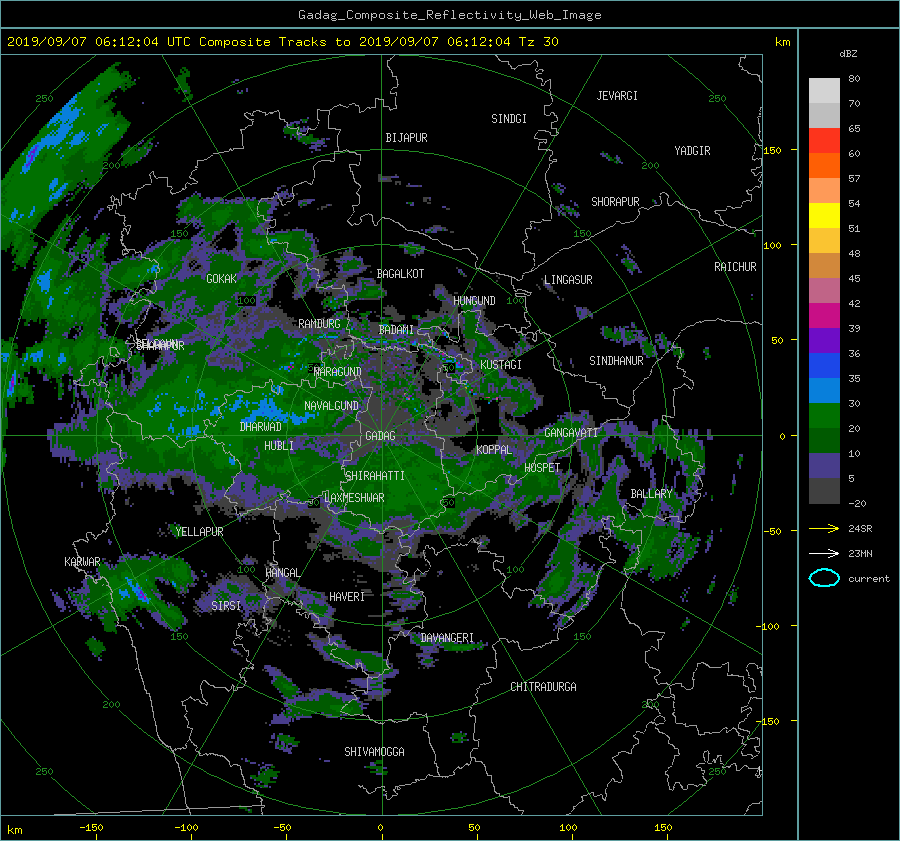
Task: Click the Gadag_Composite_Reflectivity_Web_Image title
Action: click(449, 15)
